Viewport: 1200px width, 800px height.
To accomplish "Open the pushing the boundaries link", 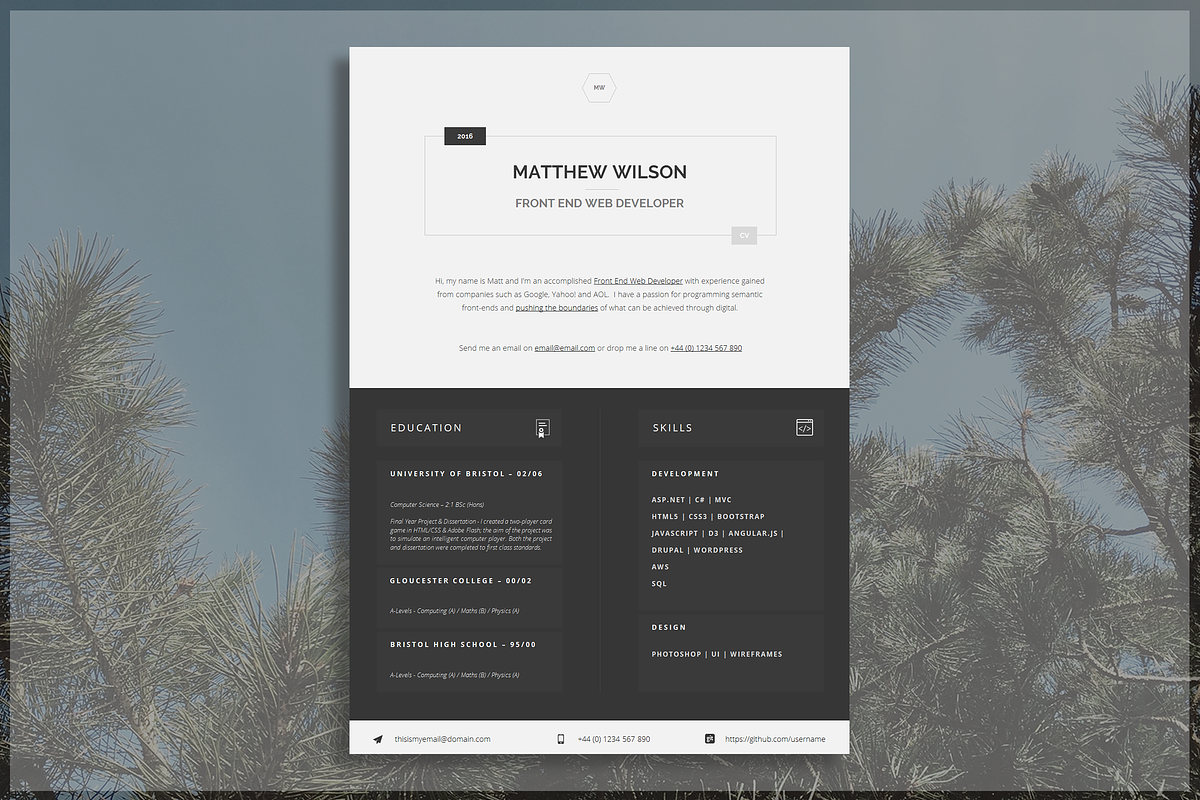I will pyautogui.click(x=557, y=307).
